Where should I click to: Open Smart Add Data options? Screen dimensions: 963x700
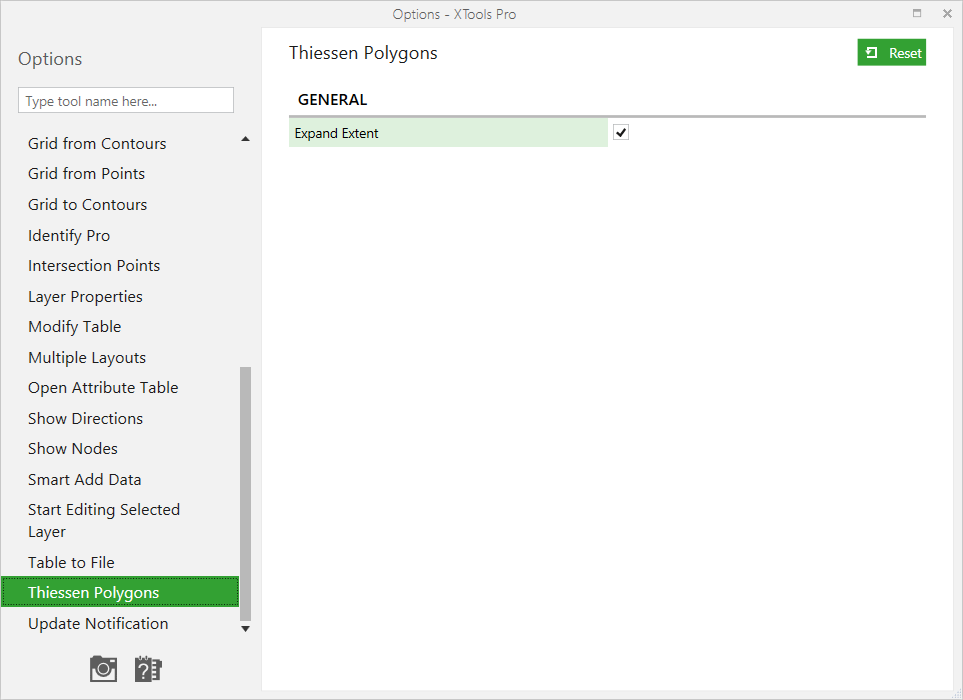pos(85,480)
